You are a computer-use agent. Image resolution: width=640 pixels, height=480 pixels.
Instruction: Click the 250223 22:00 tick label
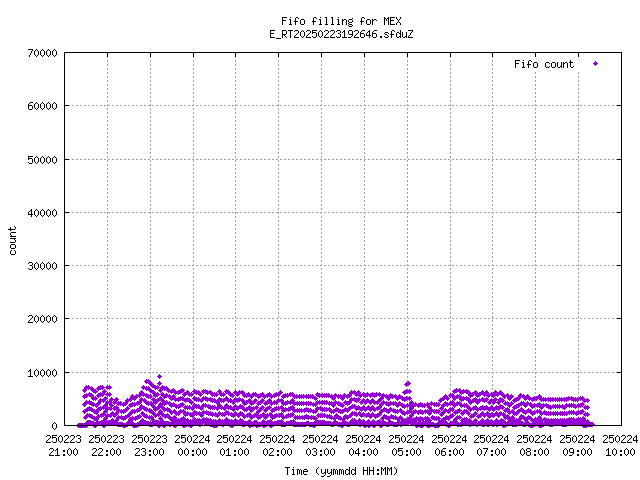pos(106,446)
